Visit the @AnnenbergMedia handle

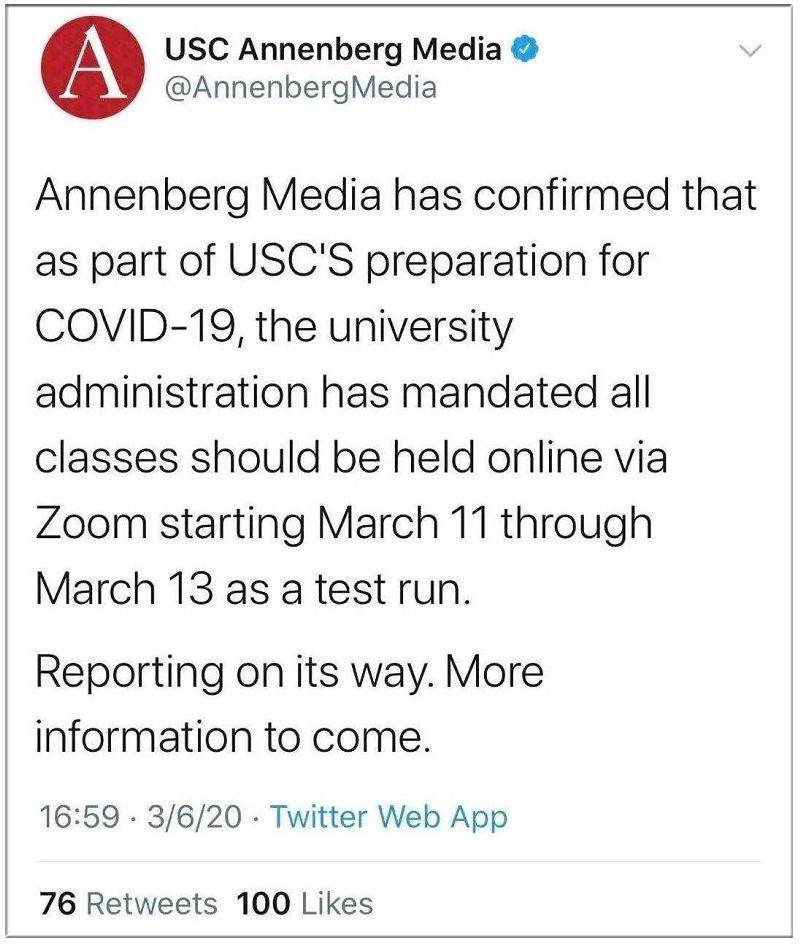point(301,88)
